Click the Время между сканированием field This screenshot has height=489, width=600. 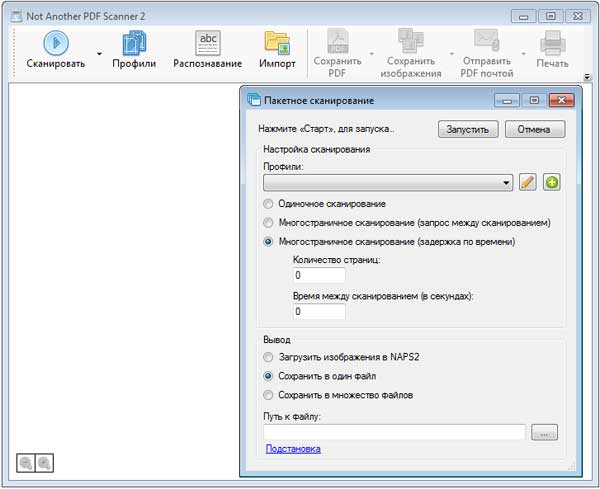point(319,311)
